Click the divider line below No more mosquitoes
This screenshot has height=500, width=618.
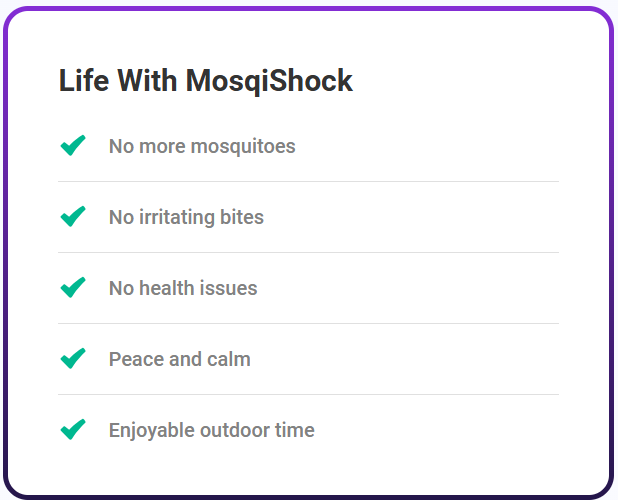point(308,182)
